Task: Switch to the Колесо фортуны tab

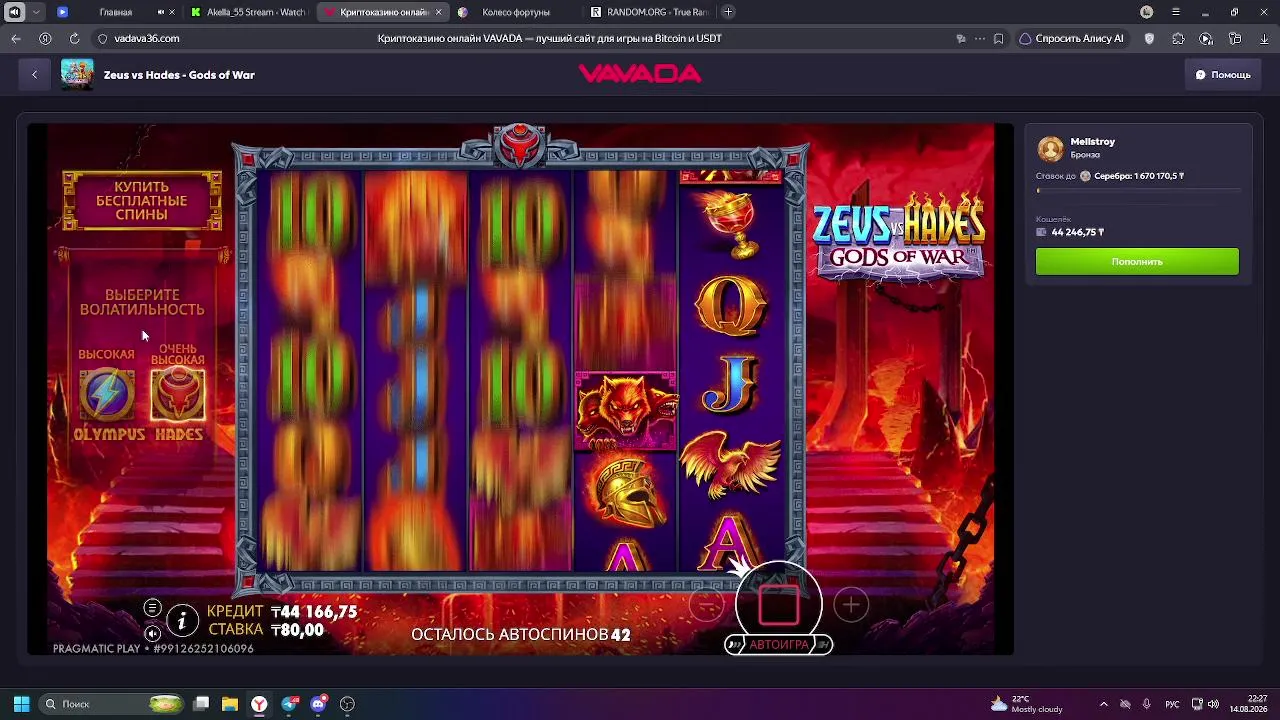Action: [x=516, y=12]
